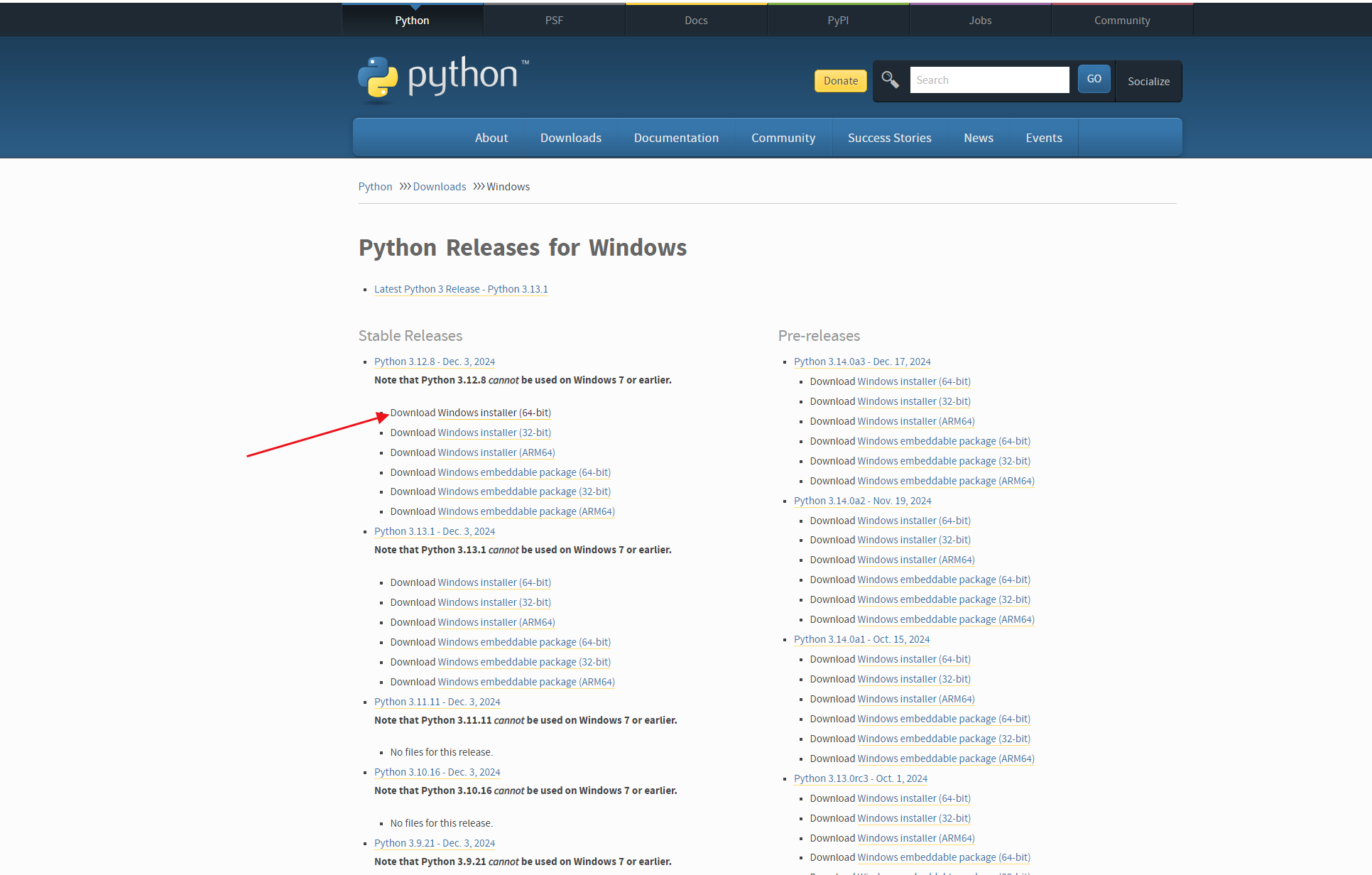Image resolution: width=1372 pixels, height=875 pixels.
Task: Open Latest Python 3 Release 3.13.1 link
Action: tap(461, 289)
